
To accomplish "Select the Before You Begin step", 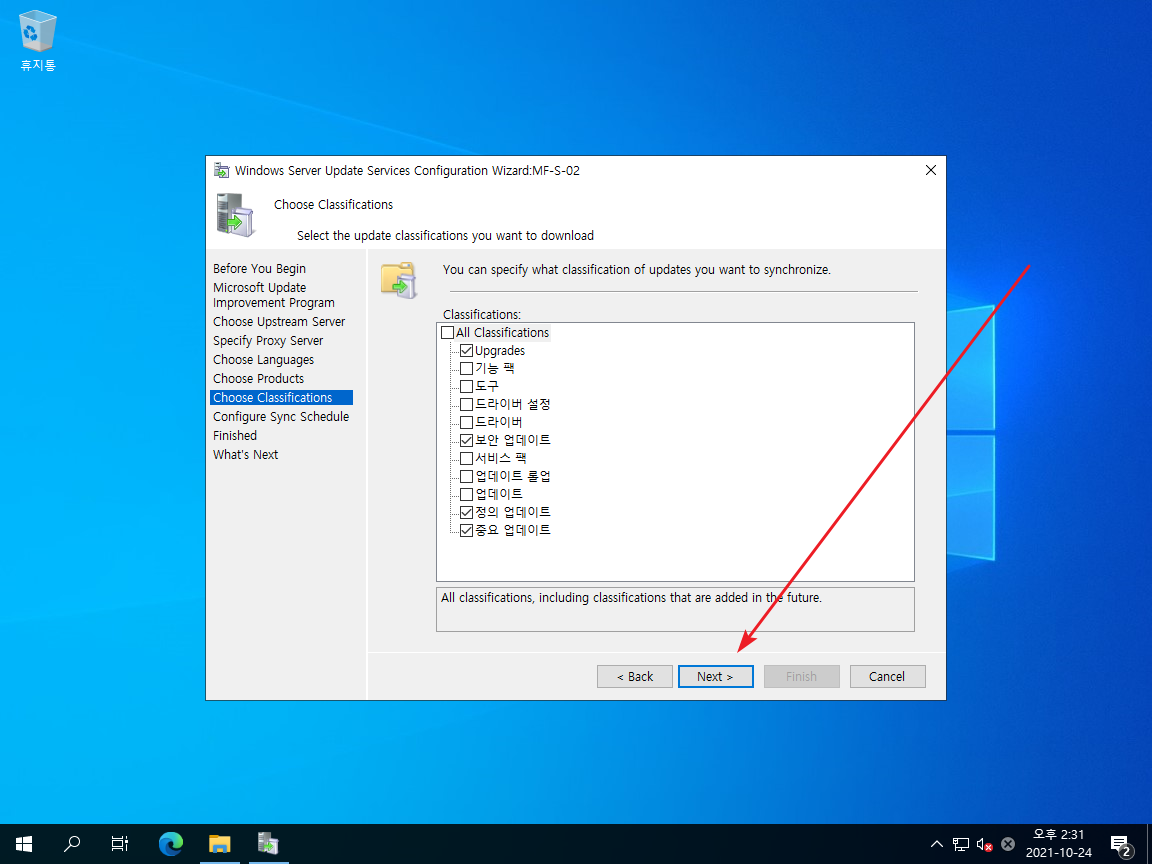I will [x=259, y=269].
